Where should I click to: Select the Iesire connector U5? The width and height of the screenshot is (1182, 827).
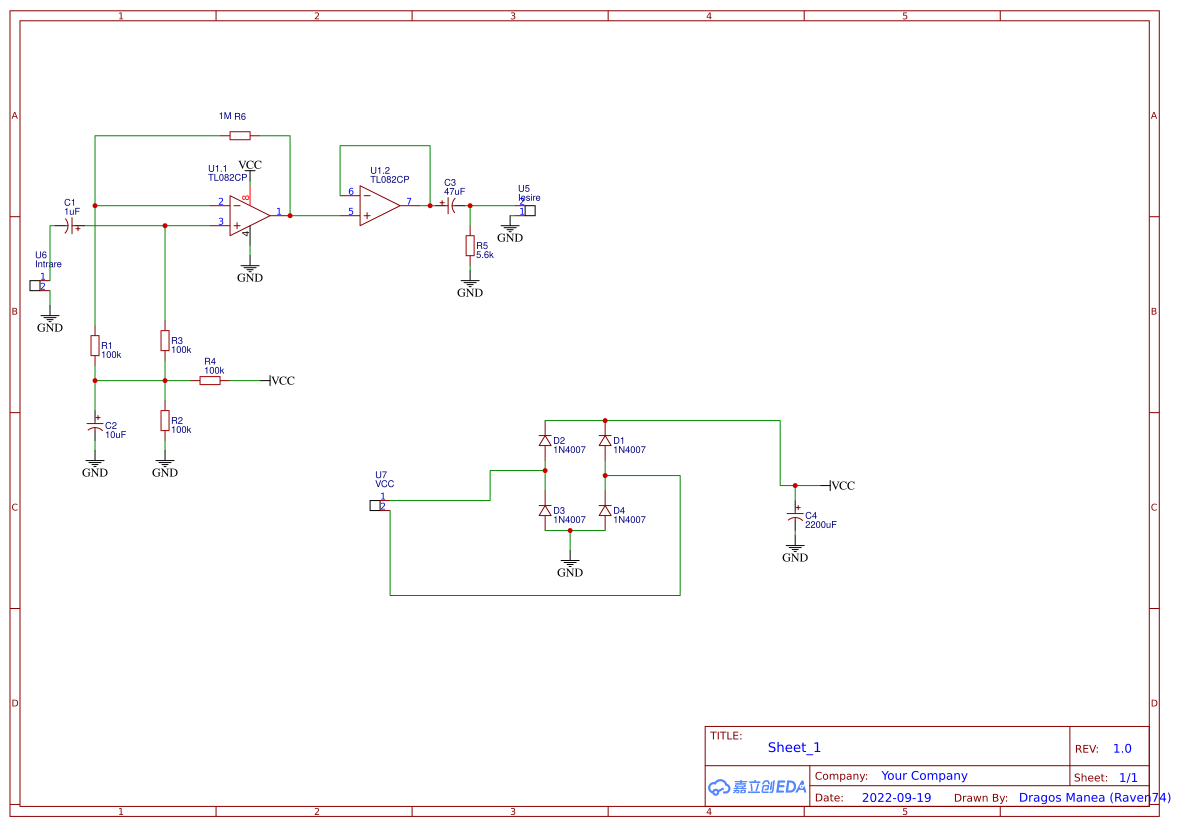[531, 210]
